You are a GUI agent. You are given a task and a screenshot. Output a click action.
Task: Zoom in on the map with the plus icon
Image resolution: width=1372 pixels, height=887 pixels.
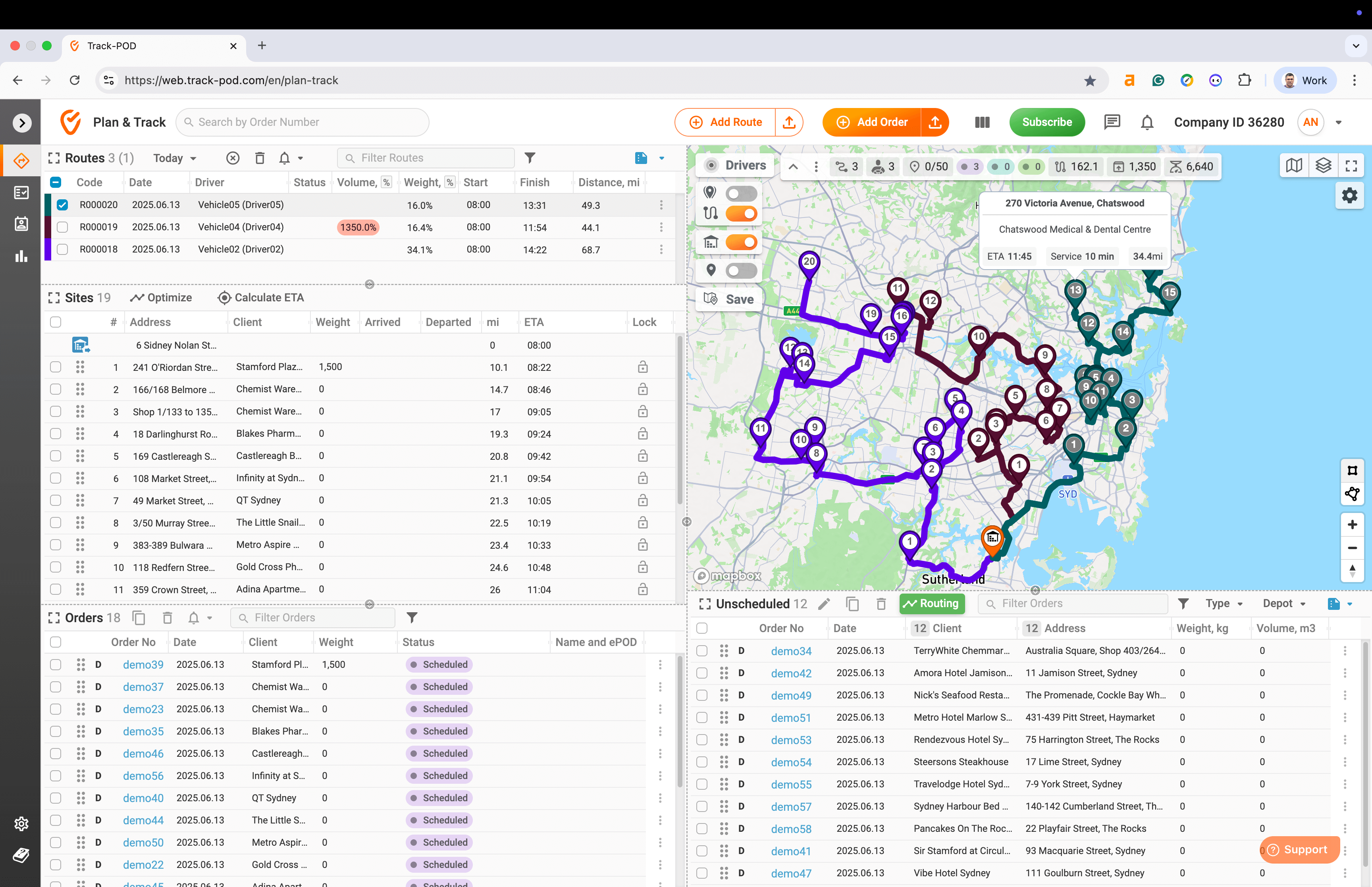tap(1353, 525)
